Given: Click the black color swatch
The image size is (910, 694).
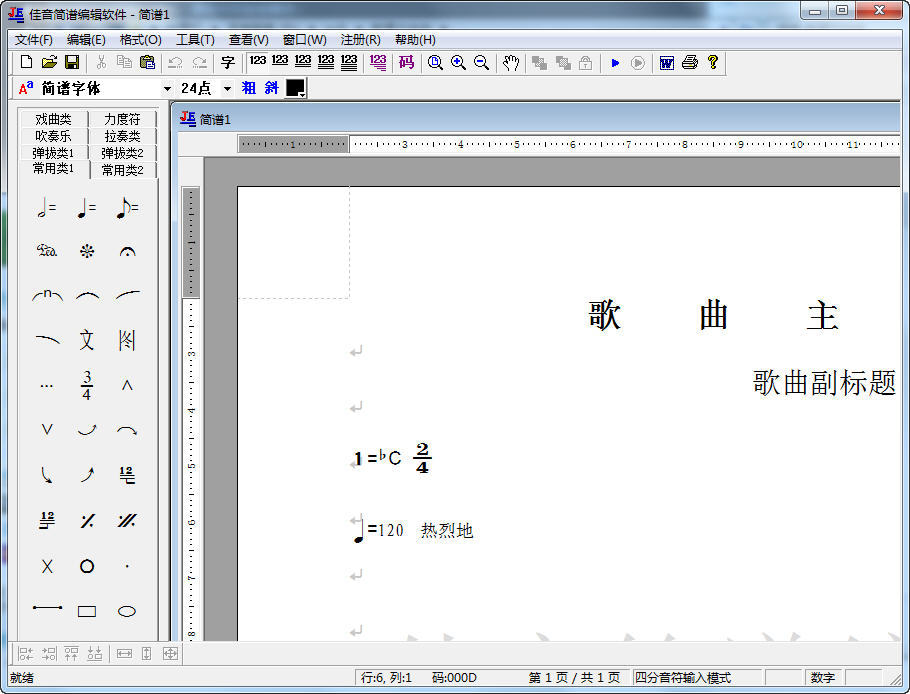Looking at the screenshot, I should (x=291, y=88).
